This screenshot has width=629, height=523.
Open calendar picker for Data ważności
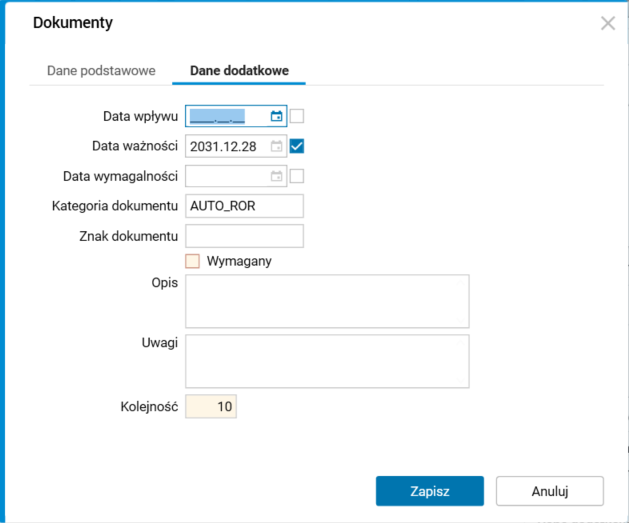click(277, 146)
